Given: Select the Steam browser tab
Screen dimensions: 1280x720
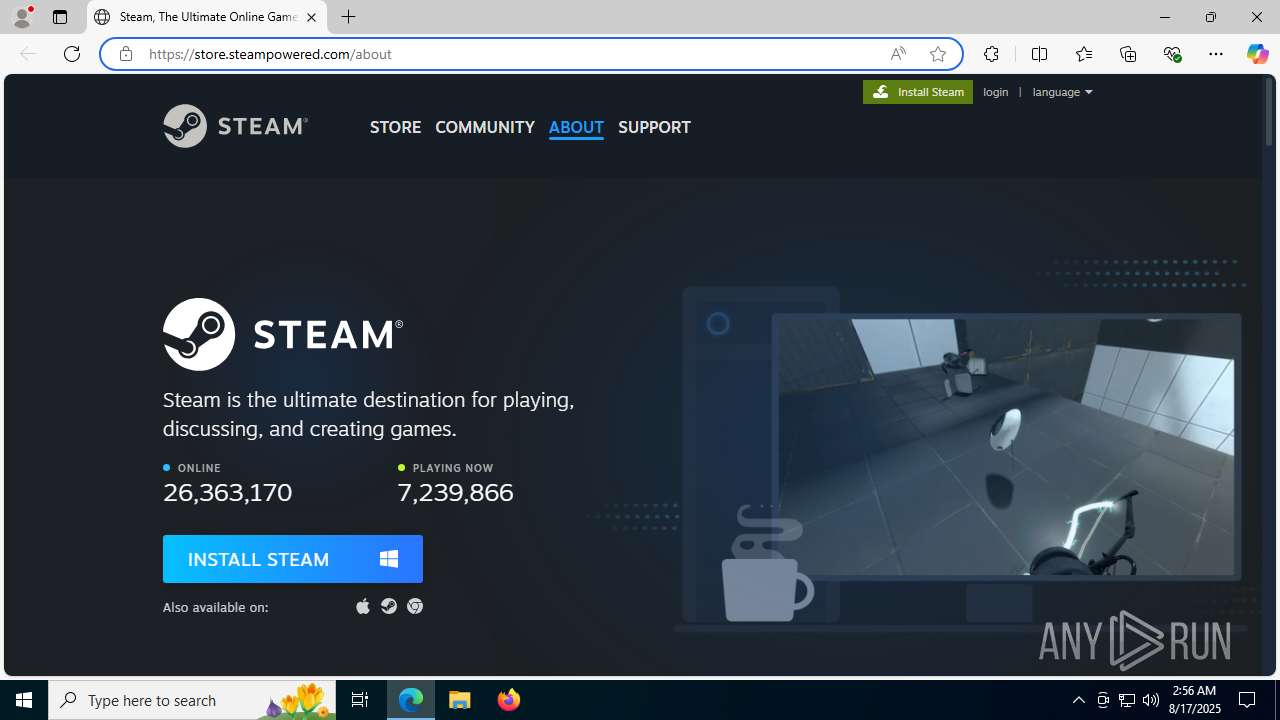Looking at the screenshot, I should click(207, 17).
